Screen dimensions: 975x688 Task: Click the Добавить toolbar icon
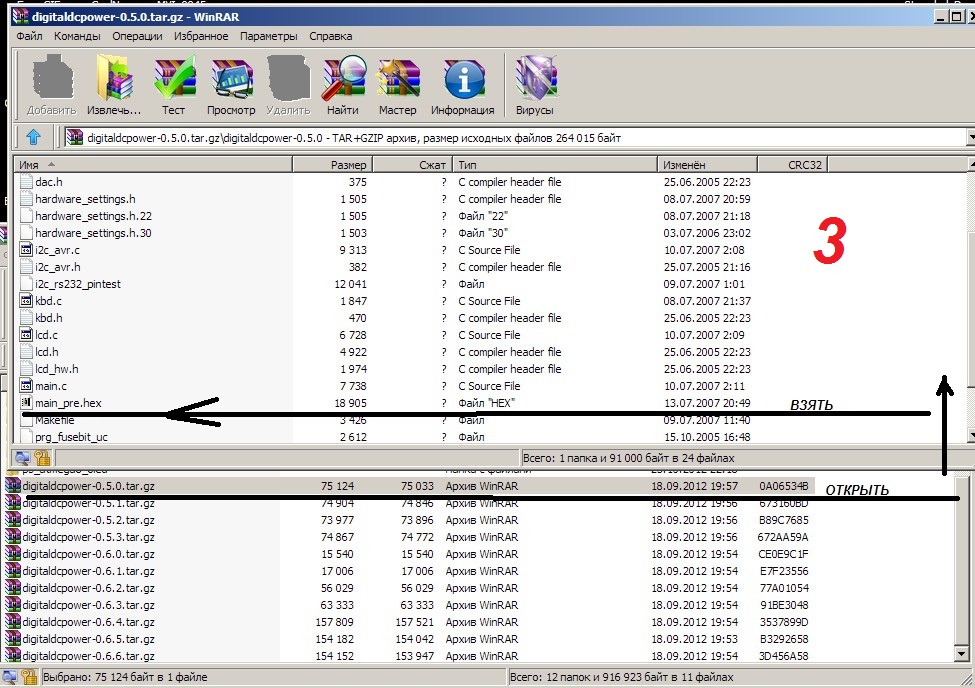tap(53, 78)
